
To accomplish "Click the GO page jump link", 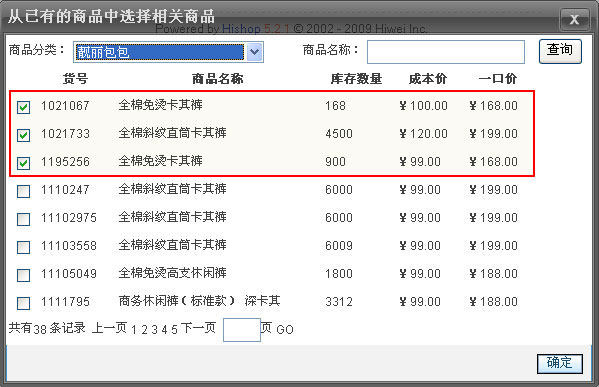I will (x=285, y=330).
